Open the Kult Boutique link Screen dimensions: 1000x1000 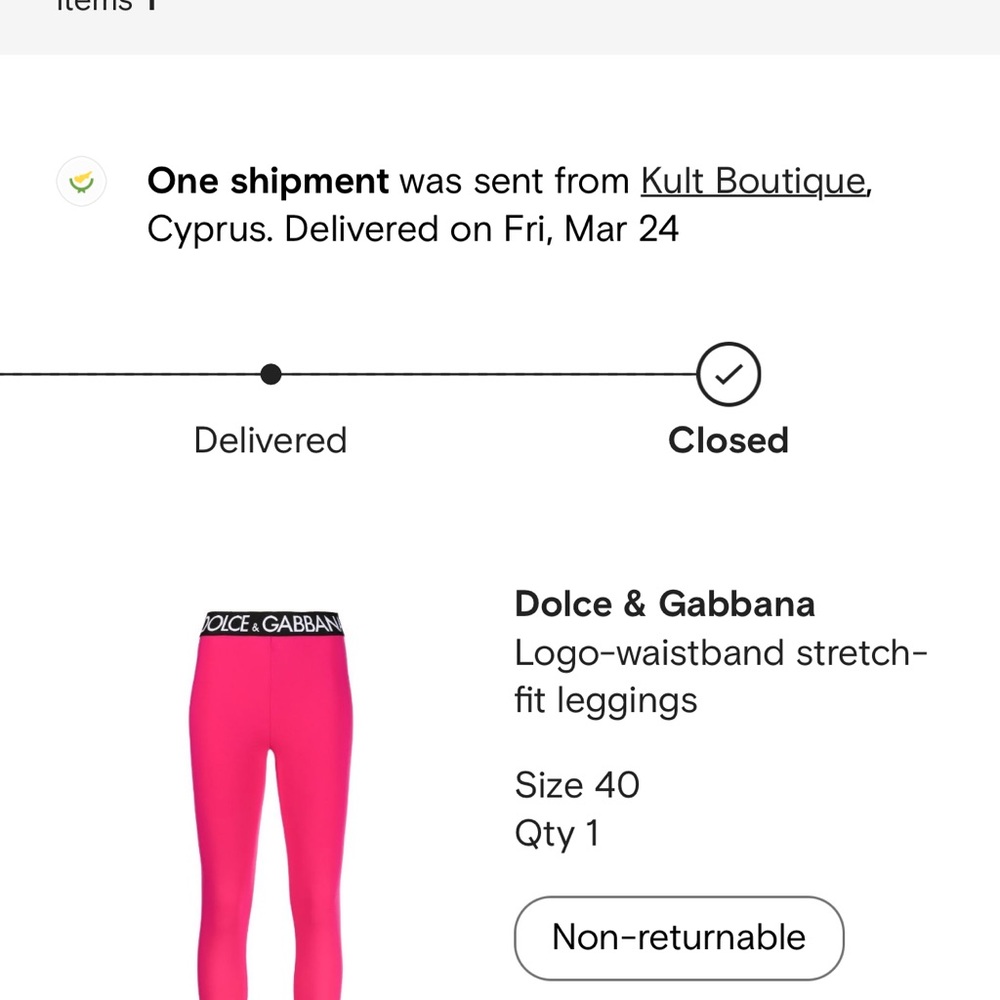753,181
